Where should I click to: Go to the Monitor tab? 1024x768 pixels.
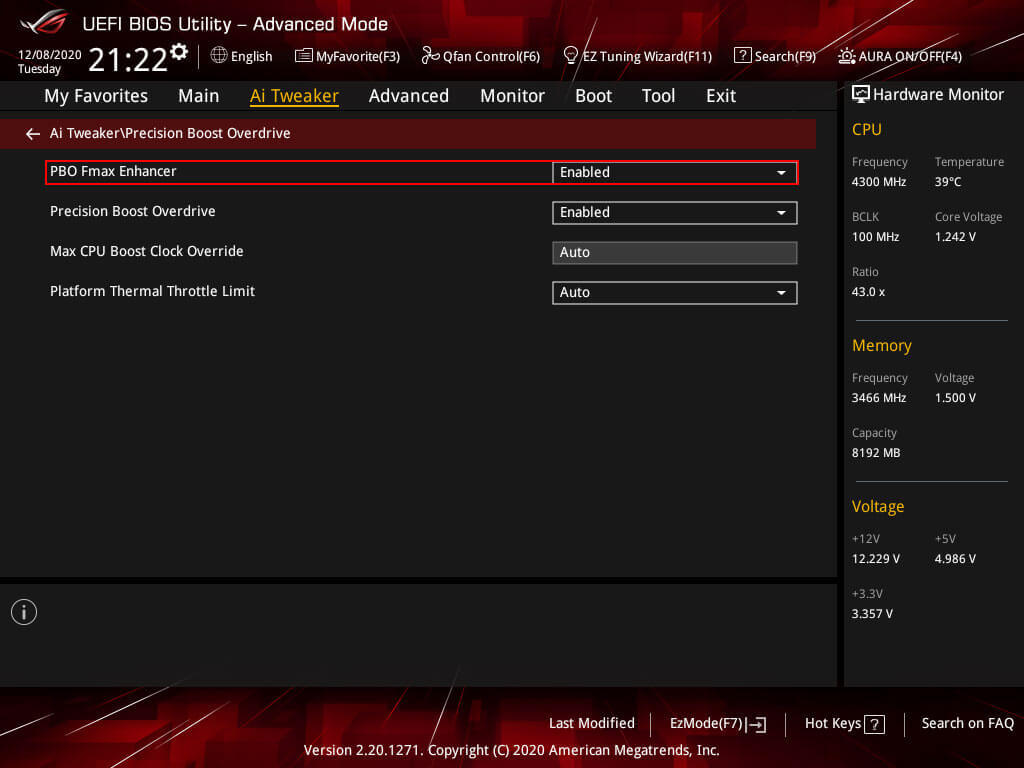point(512,96)
